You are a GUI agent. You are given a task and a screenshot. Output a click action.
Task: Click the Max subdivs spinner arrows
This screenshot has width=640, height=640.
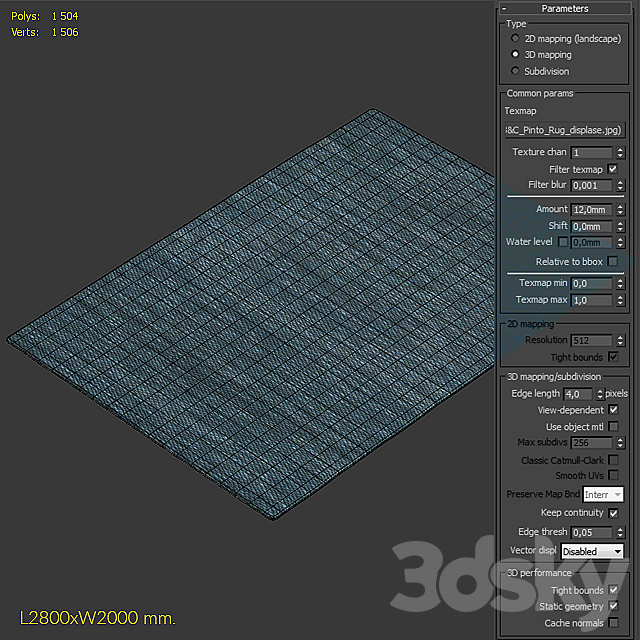620,443
